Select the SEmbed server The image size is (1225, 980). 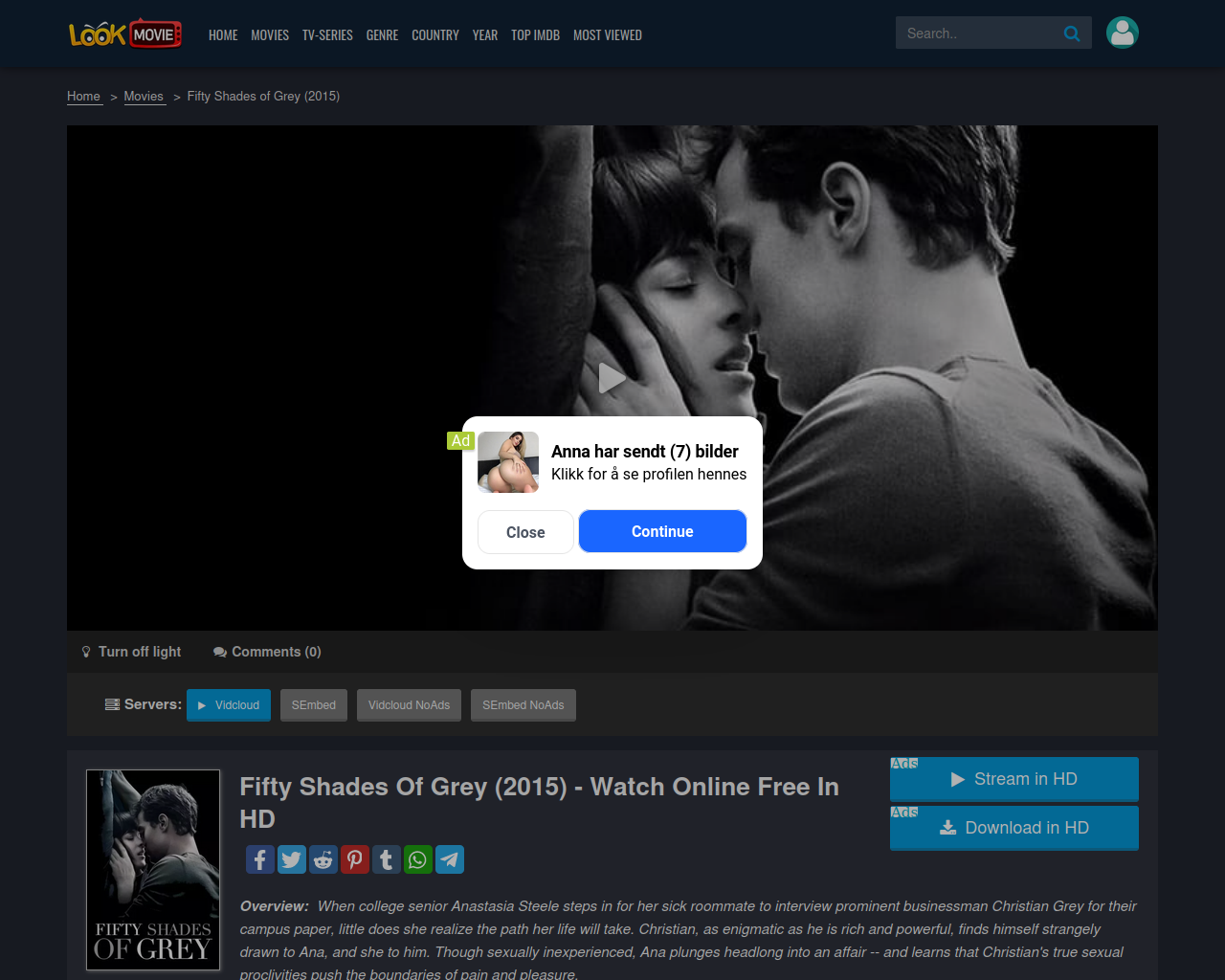pos(314,705)
